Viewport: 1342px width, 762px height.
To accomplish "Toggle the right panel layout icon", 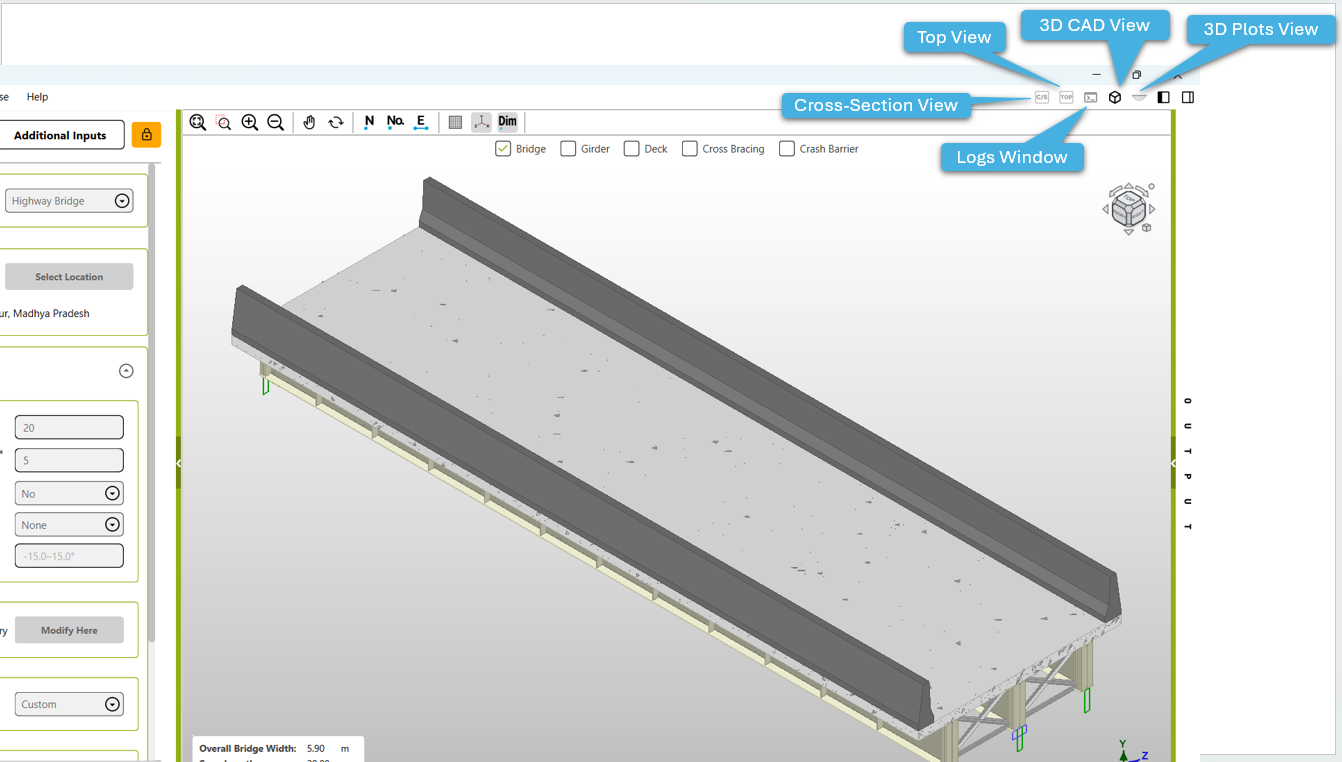I will point(1188,97).
